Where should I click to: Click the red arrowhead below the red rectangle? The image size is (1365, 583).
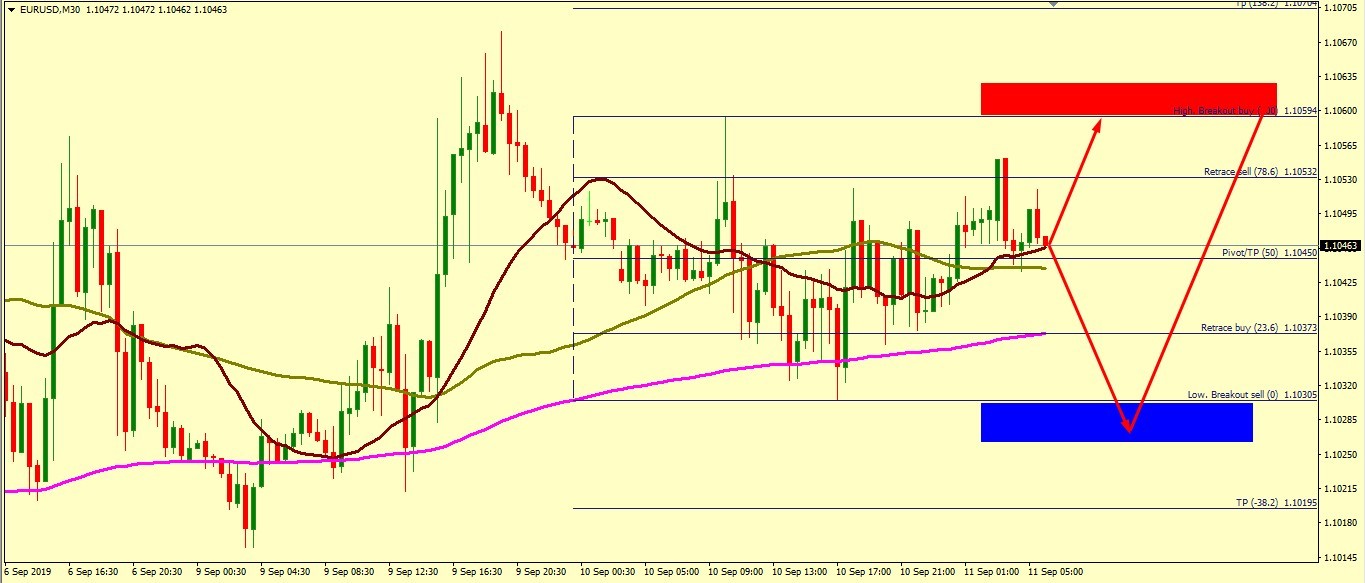(1097, 124)
